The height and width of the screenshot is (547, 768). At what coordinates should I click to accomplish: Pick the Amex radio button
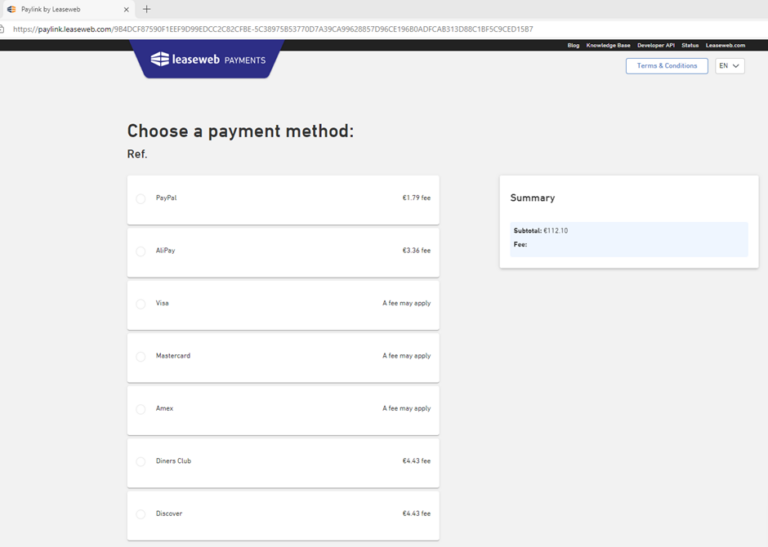point(141,409)
